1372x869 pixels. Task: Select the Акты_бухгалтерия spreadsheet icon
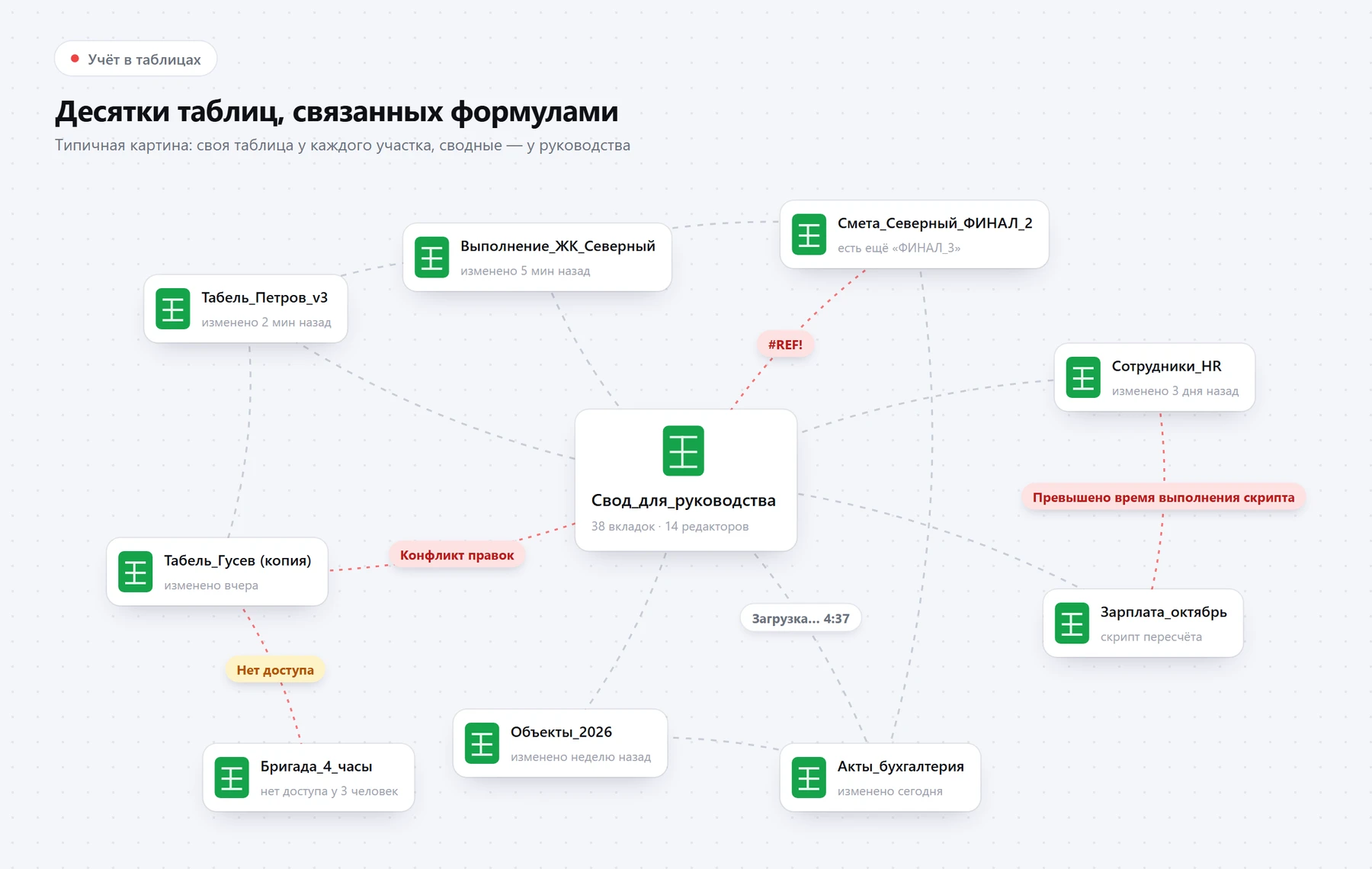809,778
